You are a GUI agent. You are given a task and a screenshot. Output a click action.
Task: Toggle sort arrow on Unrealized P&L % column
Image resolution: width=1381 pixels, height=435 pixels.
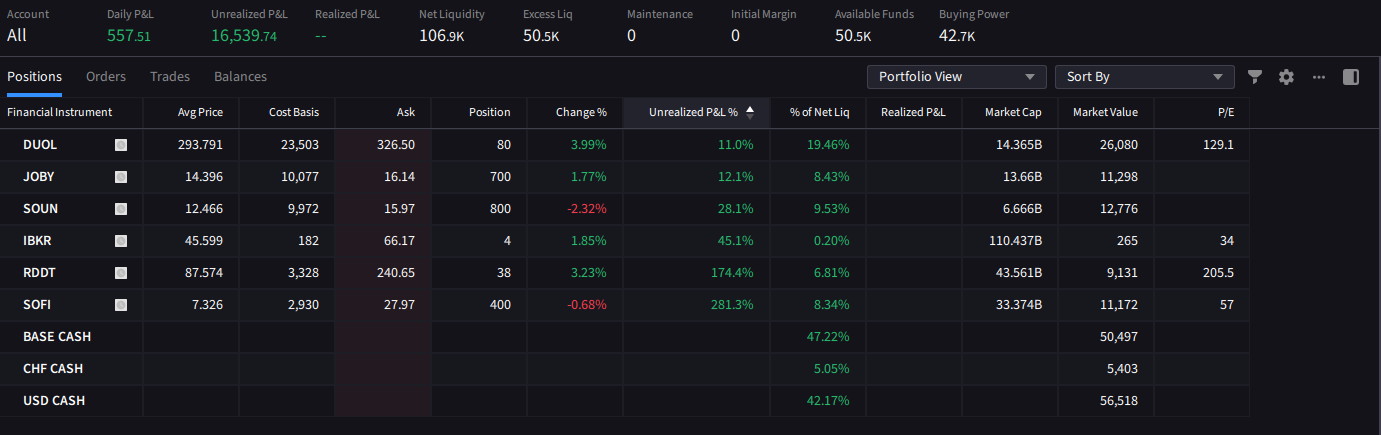coord(750,112)
